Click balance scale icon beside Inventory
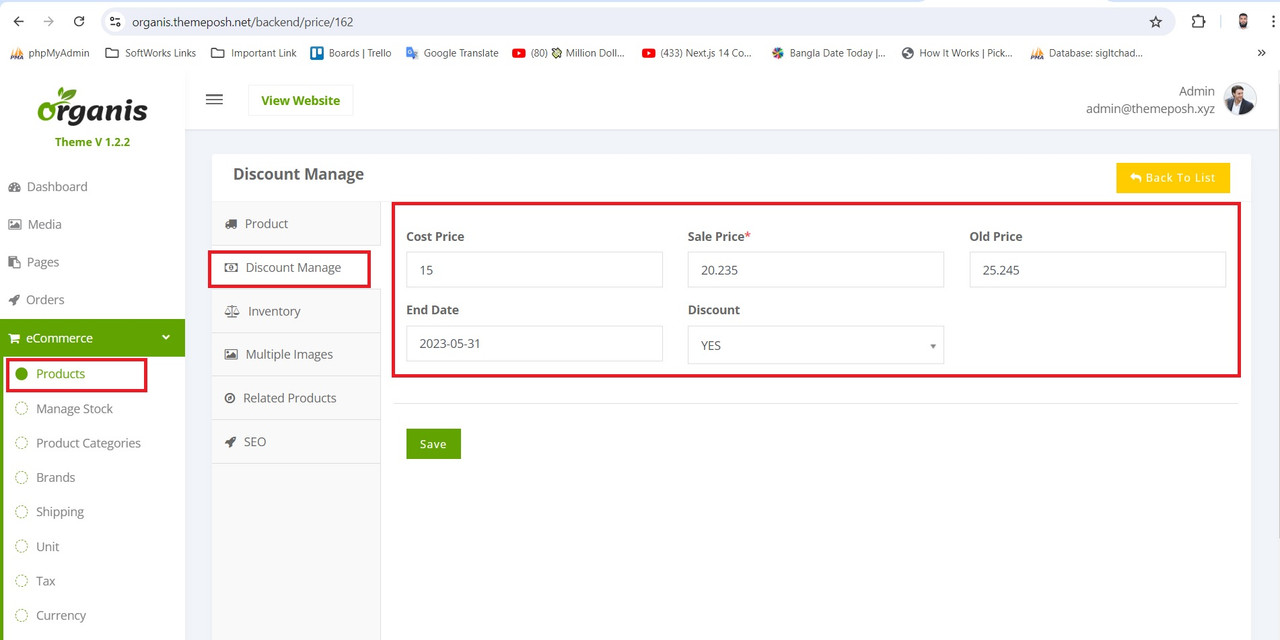Image resolution: width=1280 pixels, height=640 pixels. click(232, 311)
